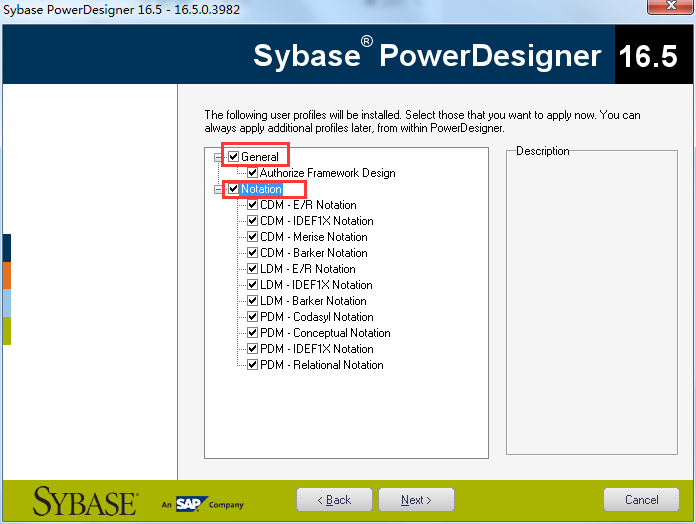This screenshot has width=696, height=524.
Task: Select the highlighted Notation label
Action: tap(261, 189)
